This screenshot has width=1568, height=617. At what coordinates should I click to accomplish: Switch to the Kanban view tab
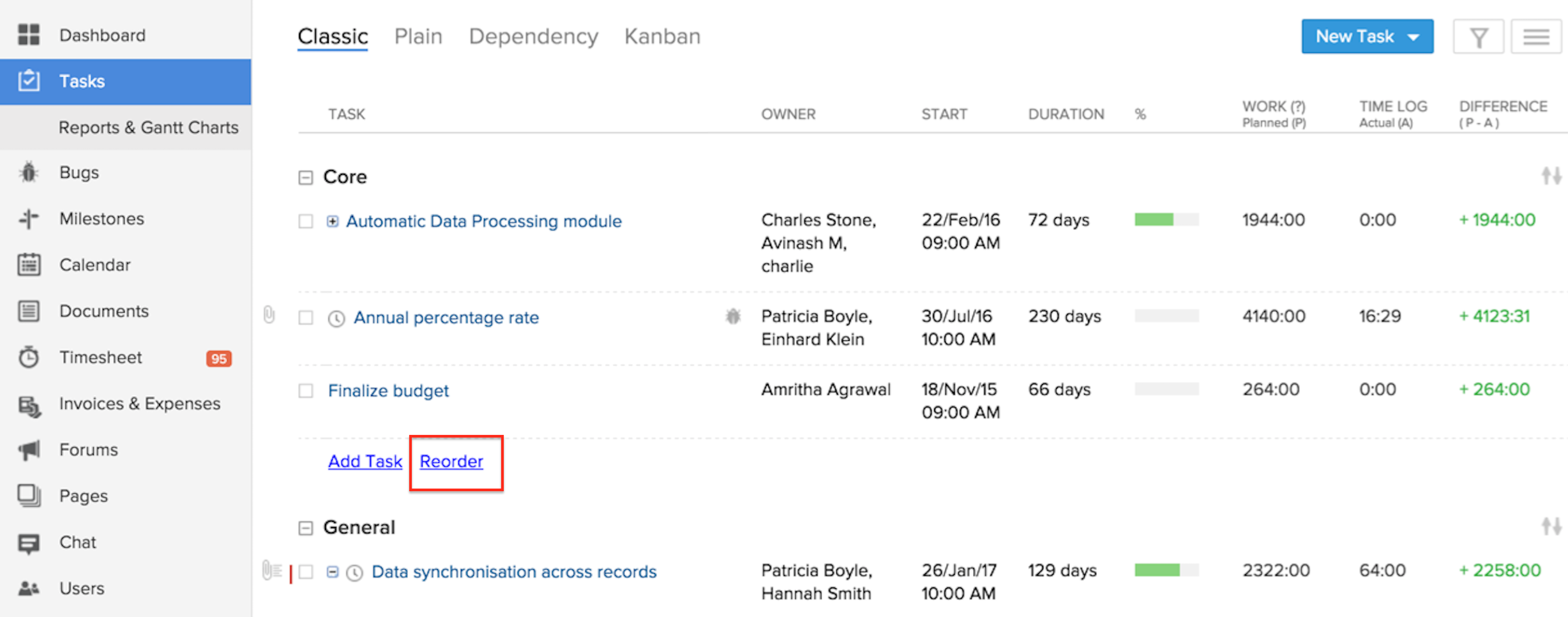(x=662, y=36)
